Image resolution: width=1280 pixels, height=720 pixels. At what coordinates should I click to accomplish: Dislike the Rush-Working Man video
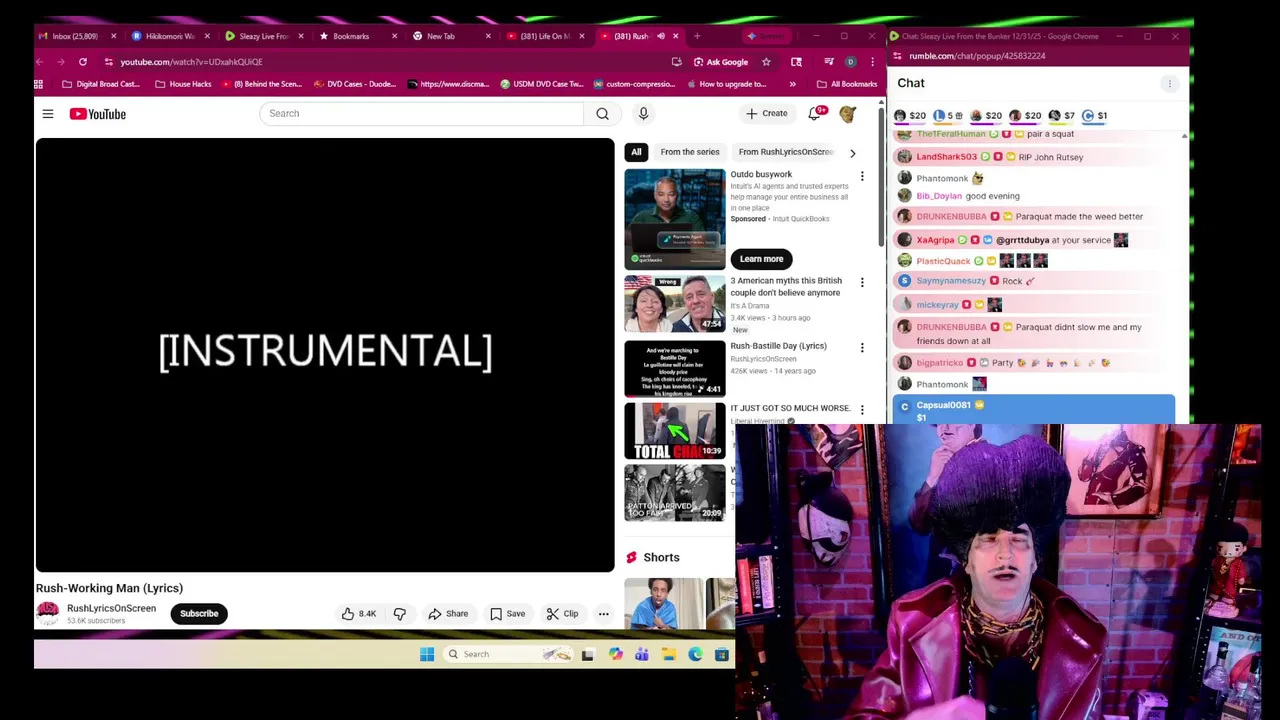pyautogui.click(x=399, y=614)
